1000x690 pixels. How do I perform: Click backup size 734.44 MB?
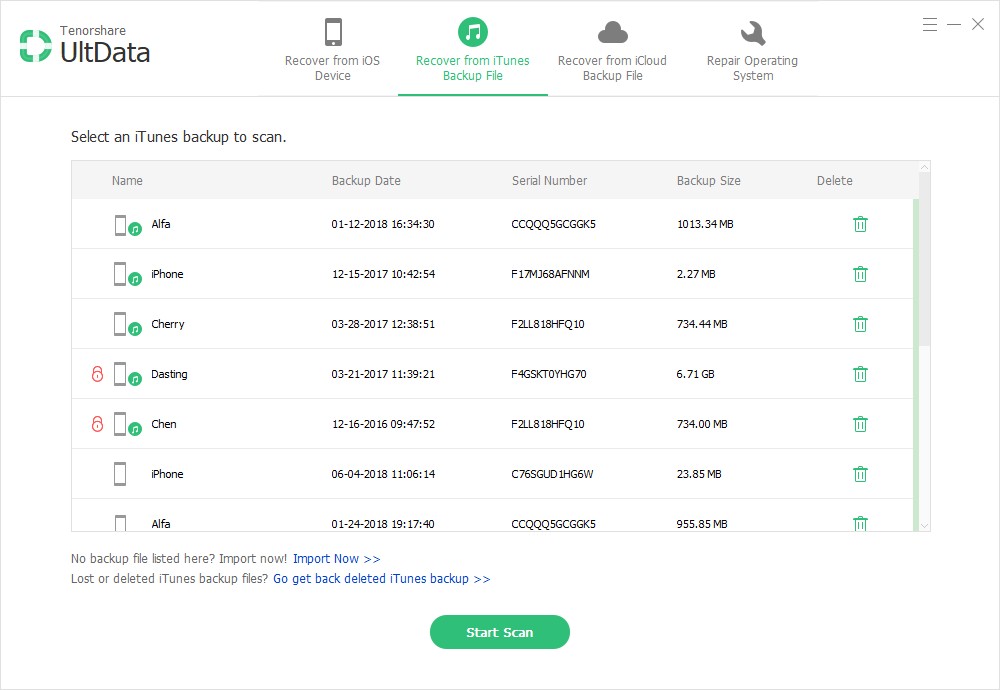point(702,324)
